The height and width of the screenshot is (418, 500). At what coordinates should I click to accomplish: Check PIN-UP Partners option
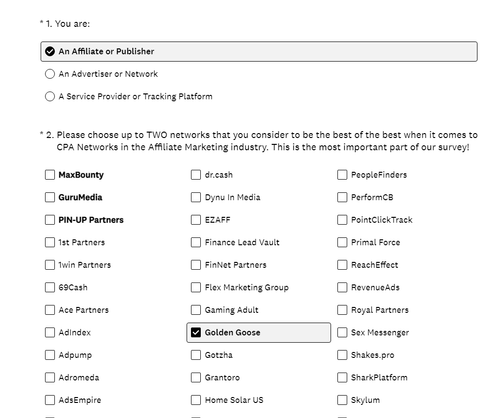pyautogui.click(x=50, y=220)
